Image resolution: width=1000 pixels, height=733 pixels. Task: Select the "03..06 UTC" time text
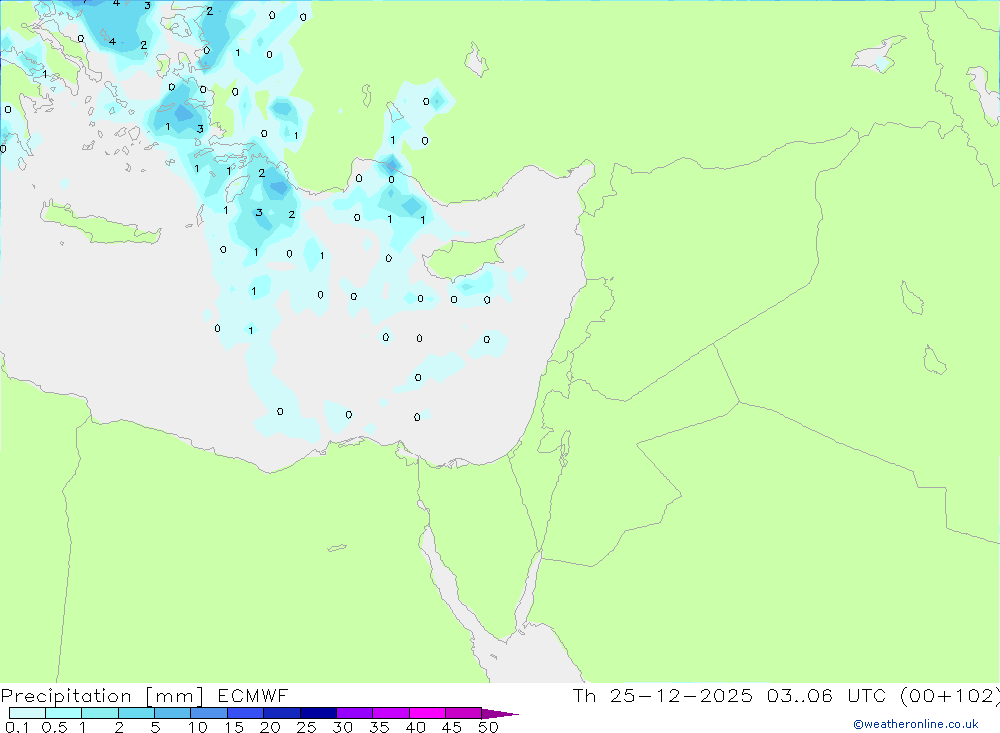click(826, 695)
